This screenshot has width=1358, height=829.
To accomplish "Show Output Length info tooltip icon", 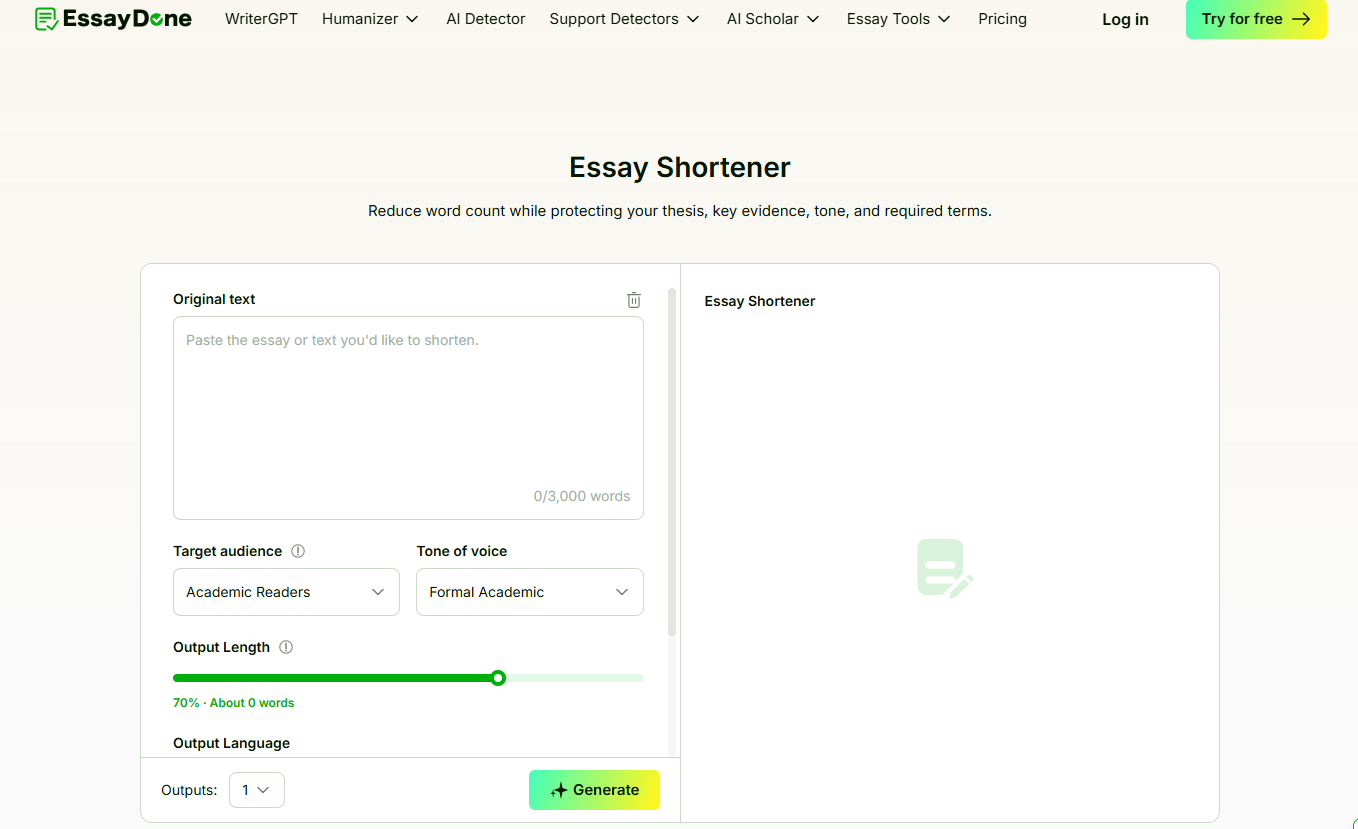I will 286,647.
